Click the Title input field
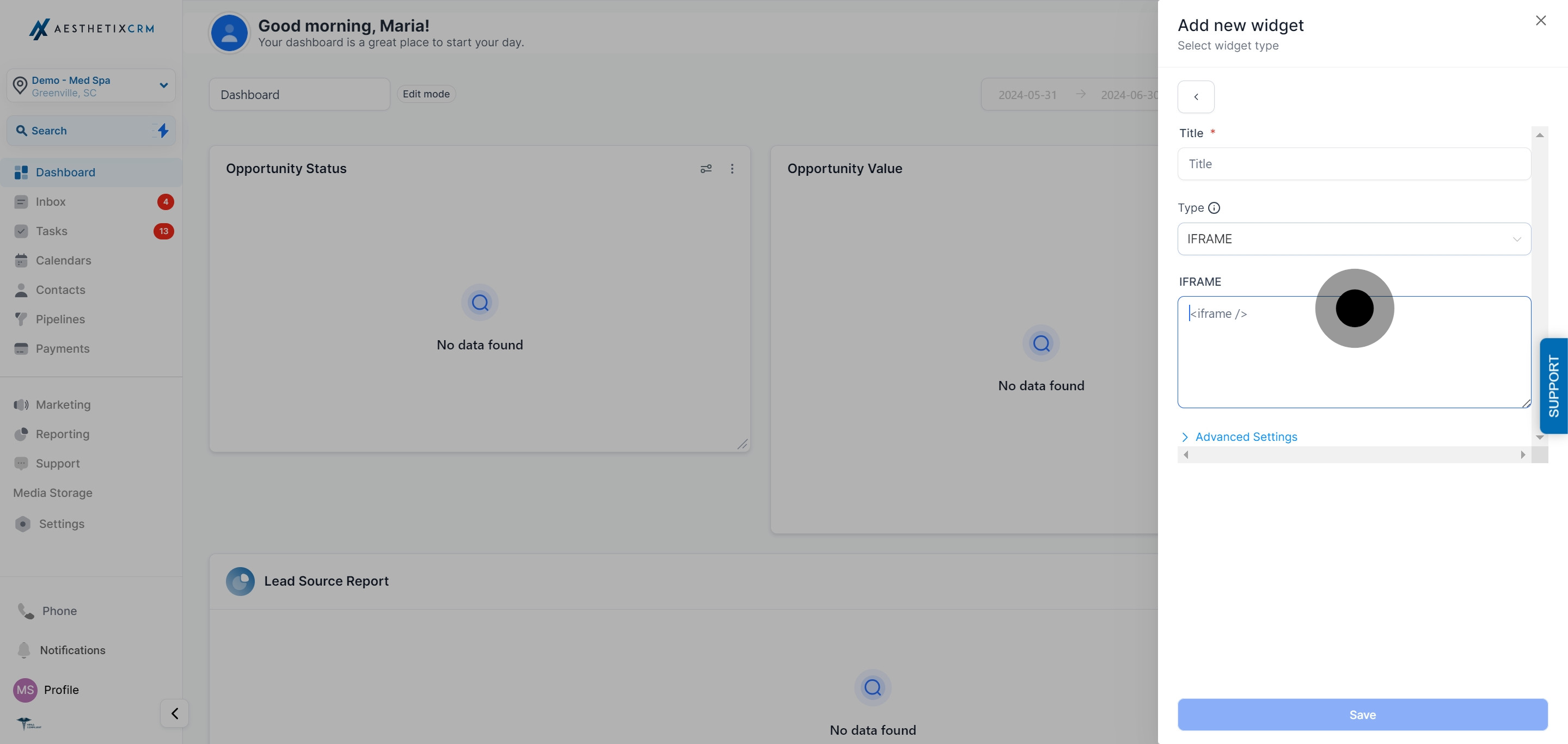Image resolution: width=1568 pixels, height=744 pixels. pos(1353,164)
